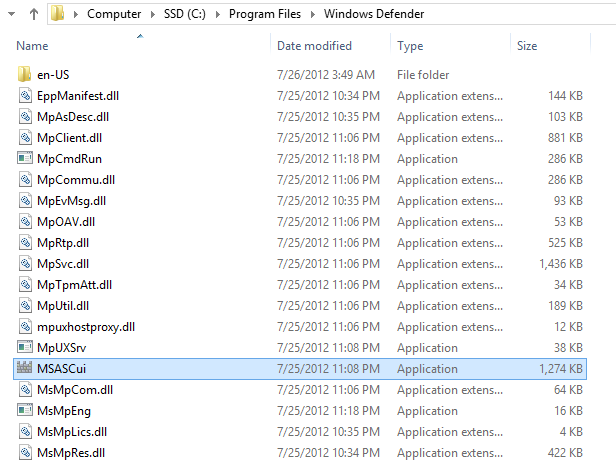Select the MpUXSrv file name
Viewport: 616px width, 469px height.
coord(62,348)
